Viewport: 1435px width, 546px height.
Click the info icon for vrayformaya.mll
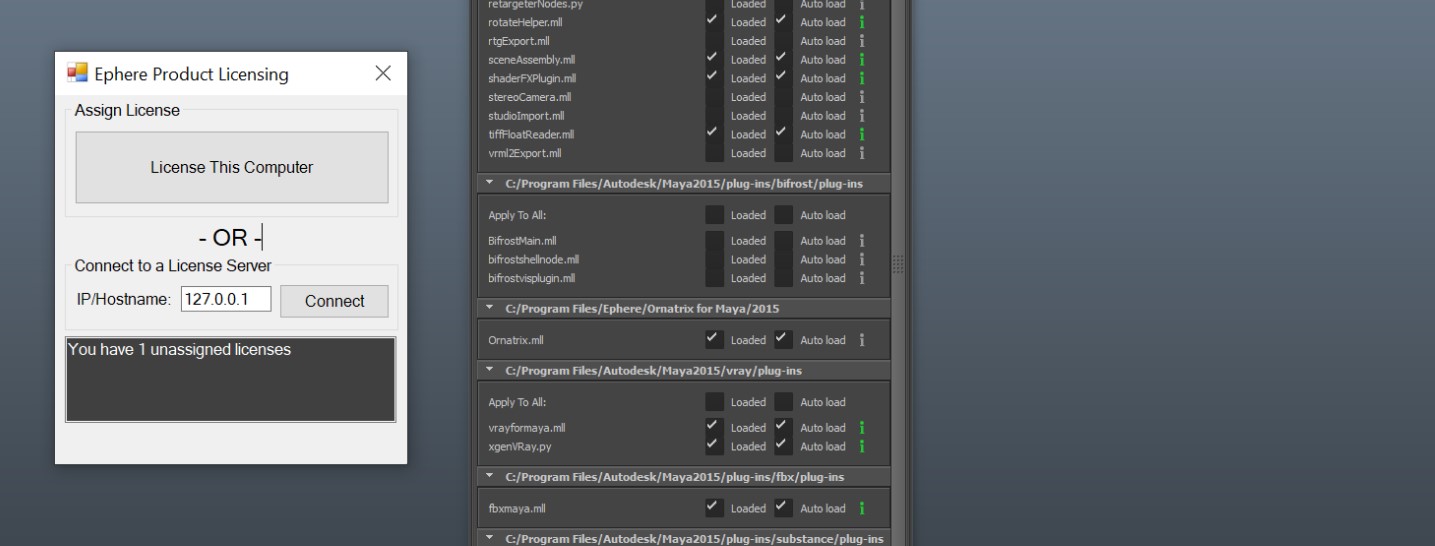click(862, 428)
